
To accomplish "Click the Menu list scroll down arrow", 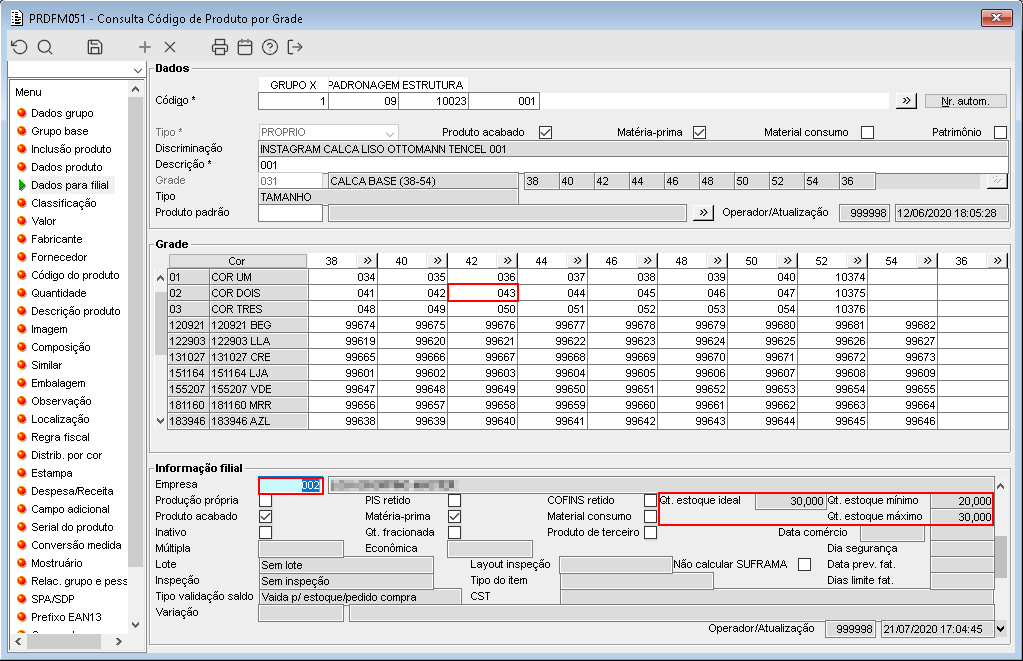I will [x=135, y=624].
